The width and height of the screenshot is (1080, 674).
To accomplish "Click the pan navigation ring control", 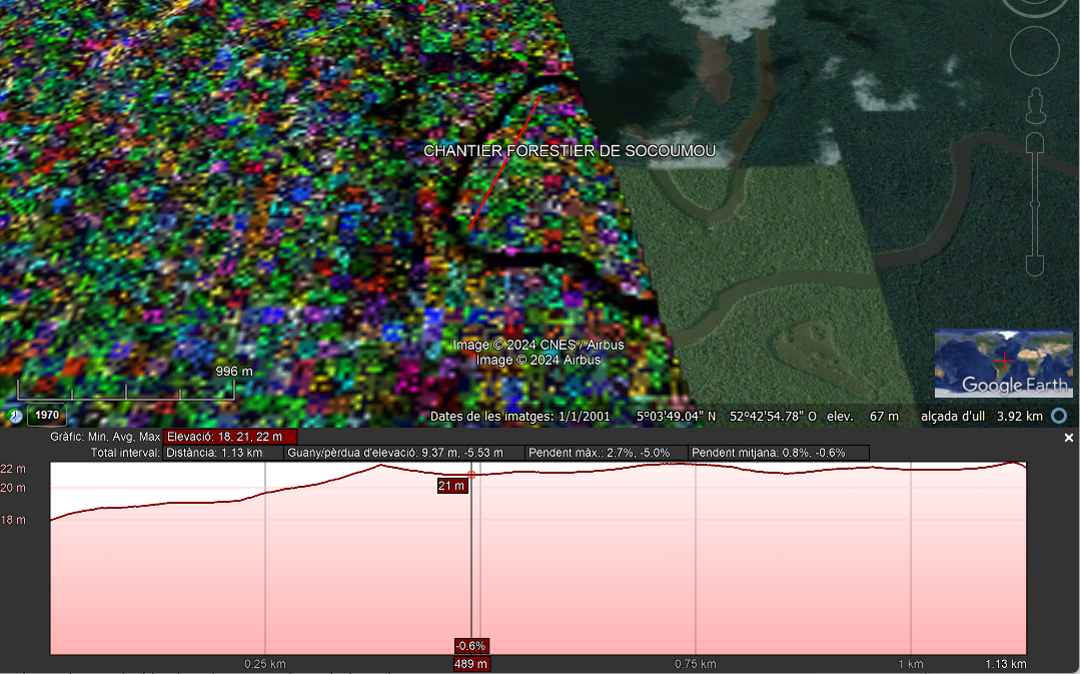I will pos(1034,52).
